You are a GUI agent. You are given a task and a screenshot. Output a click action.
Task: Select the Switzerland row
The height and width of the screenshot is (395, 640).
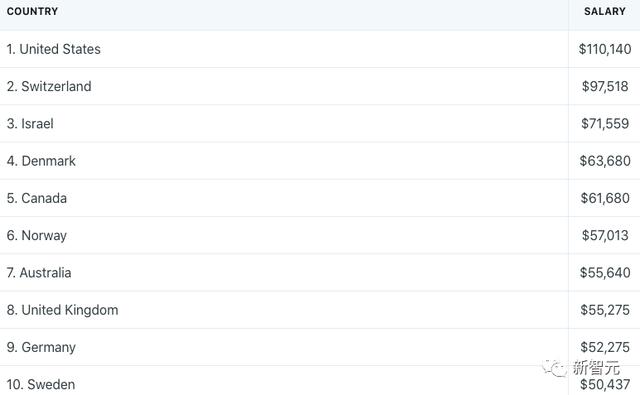point(320,87)
